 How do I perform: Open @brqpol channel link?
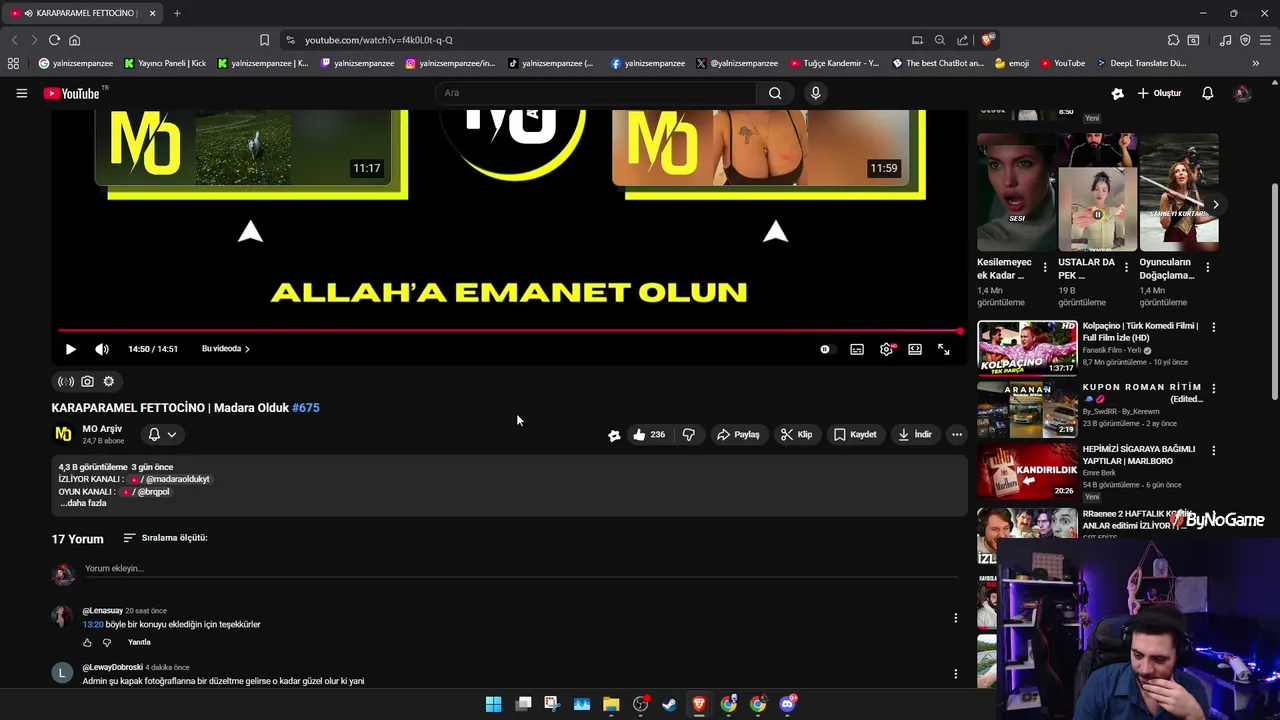click(x=145, y=491)
